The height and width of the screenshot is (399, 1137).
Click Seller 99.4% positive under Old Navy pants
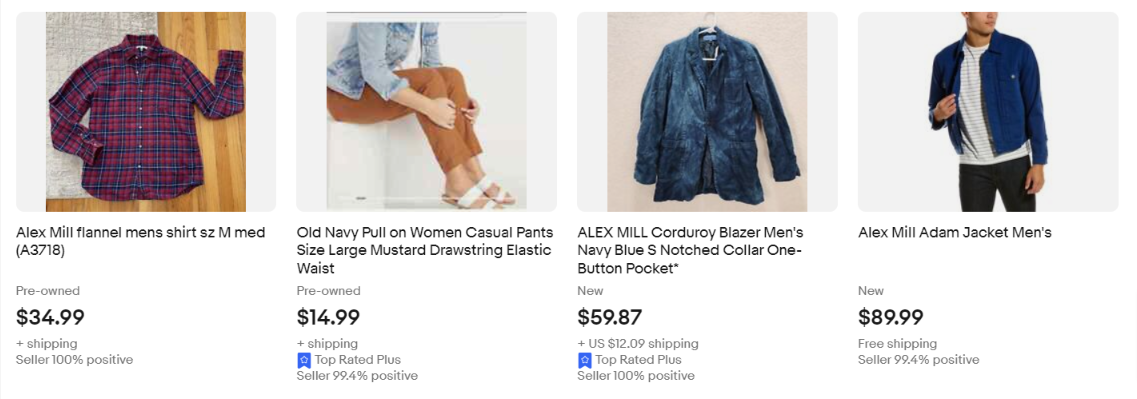tap(357, 376)
